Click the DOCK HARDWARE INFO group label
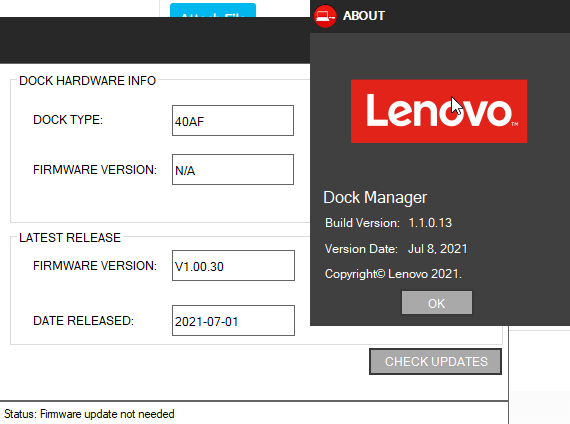The height and width of the screenshot is (424, 570). [88, 80]
